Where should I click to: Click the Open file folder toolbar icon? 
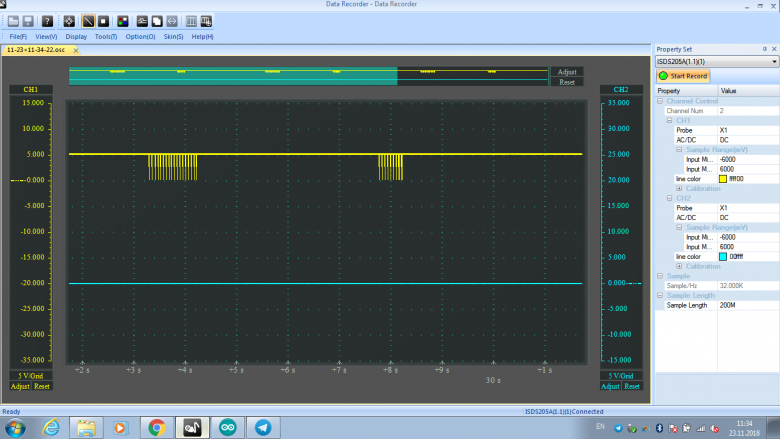(13, 21)
